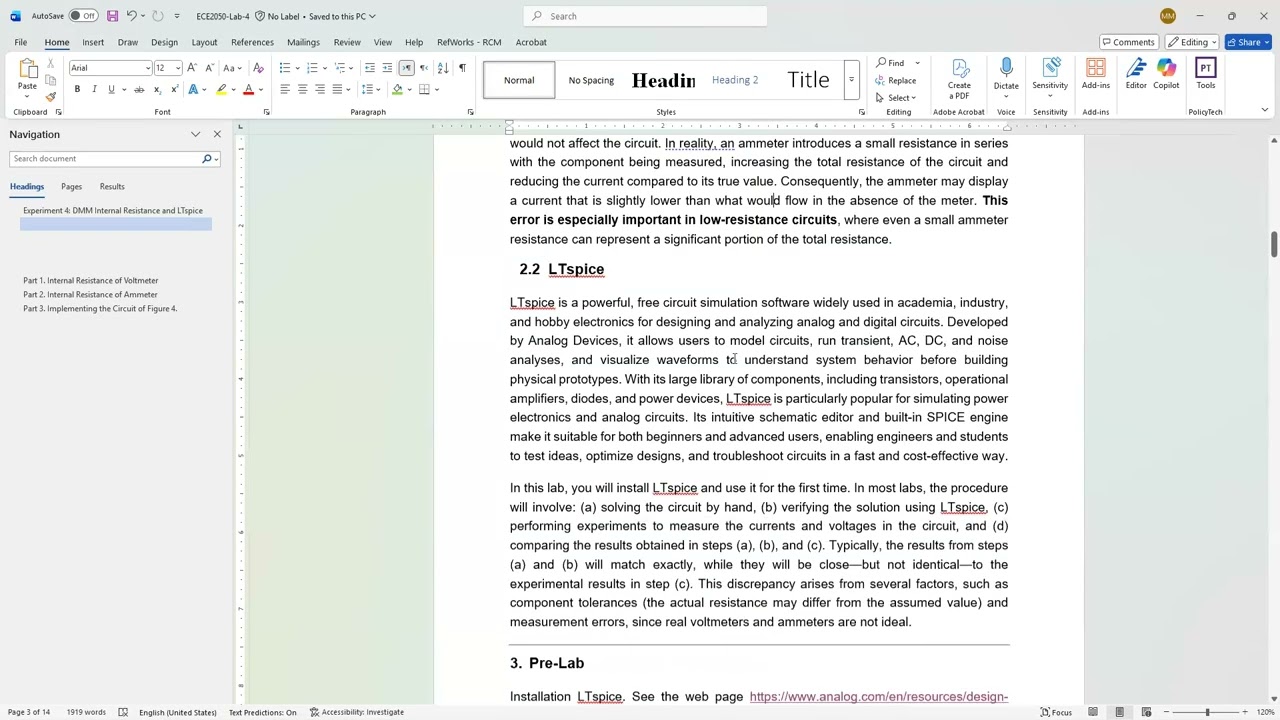
Task: Center-align the paragraph
Action: 302,89
